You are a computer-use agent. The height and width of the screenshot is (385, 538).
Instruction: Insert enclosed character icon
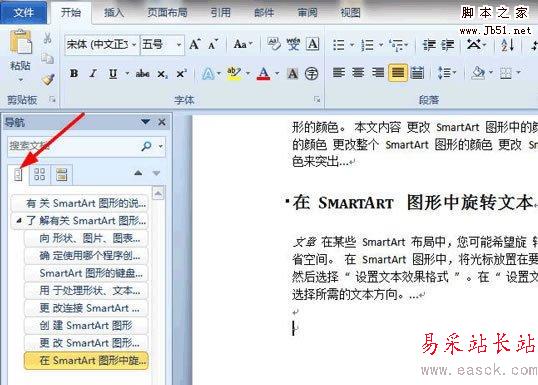[x=312, y=73]
